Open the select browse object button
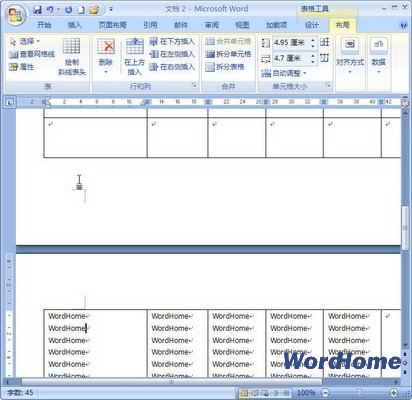Image resolution: width=412 pixels, height=400 pixels. click(405, 363)
